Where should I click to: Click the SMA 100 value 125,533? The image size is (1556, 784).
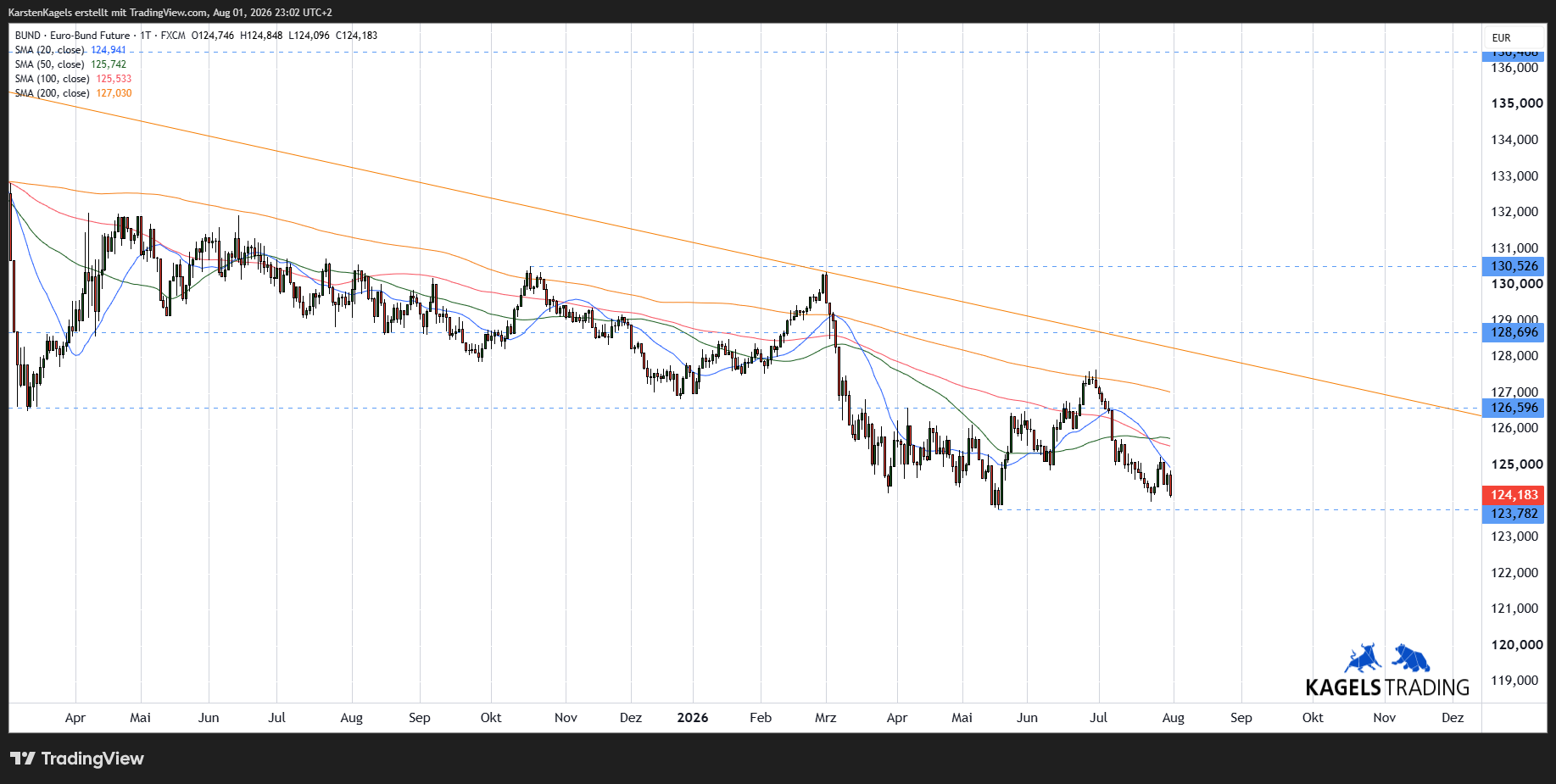pos(114,79)
